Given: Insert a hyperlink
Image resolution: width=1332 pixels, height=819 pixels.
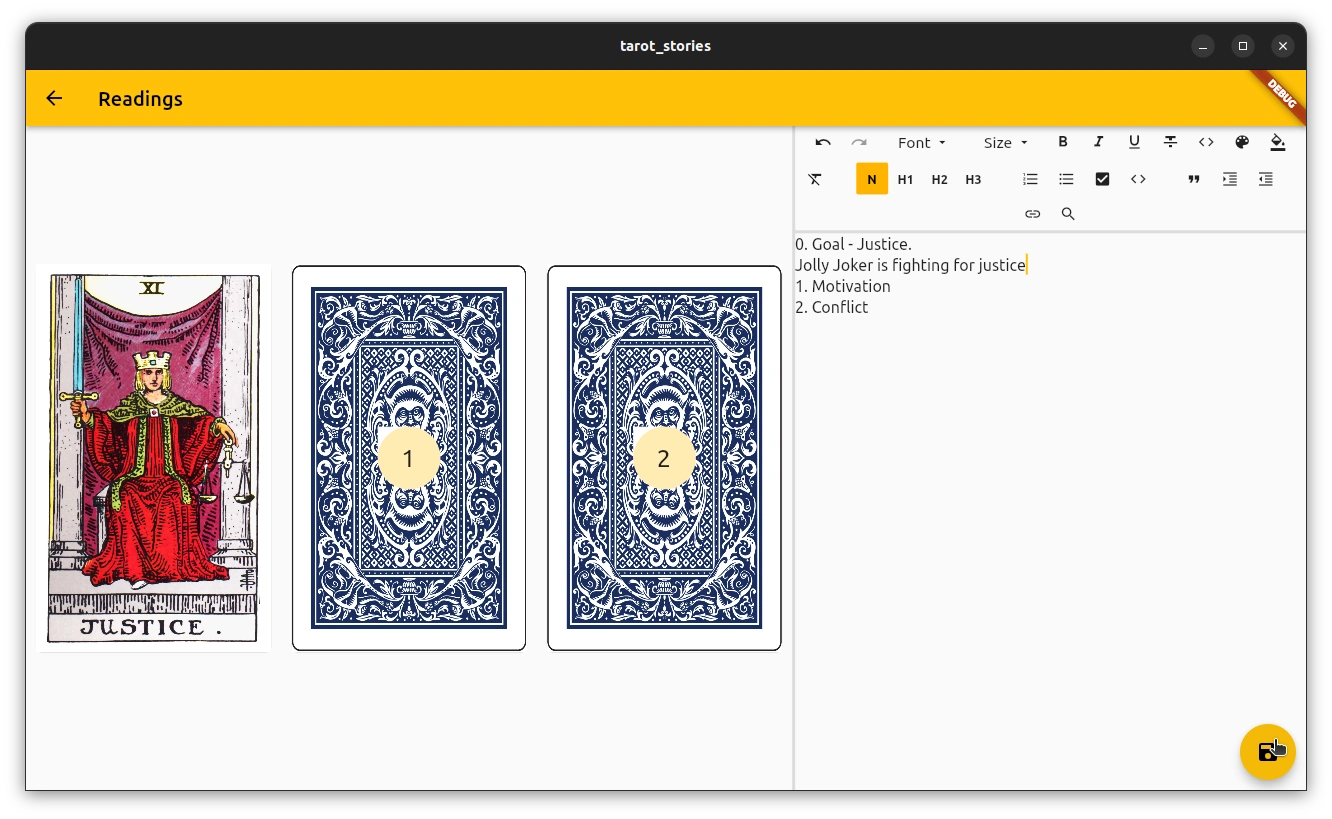Looking at the screenshot, I should coord(1032,214).
